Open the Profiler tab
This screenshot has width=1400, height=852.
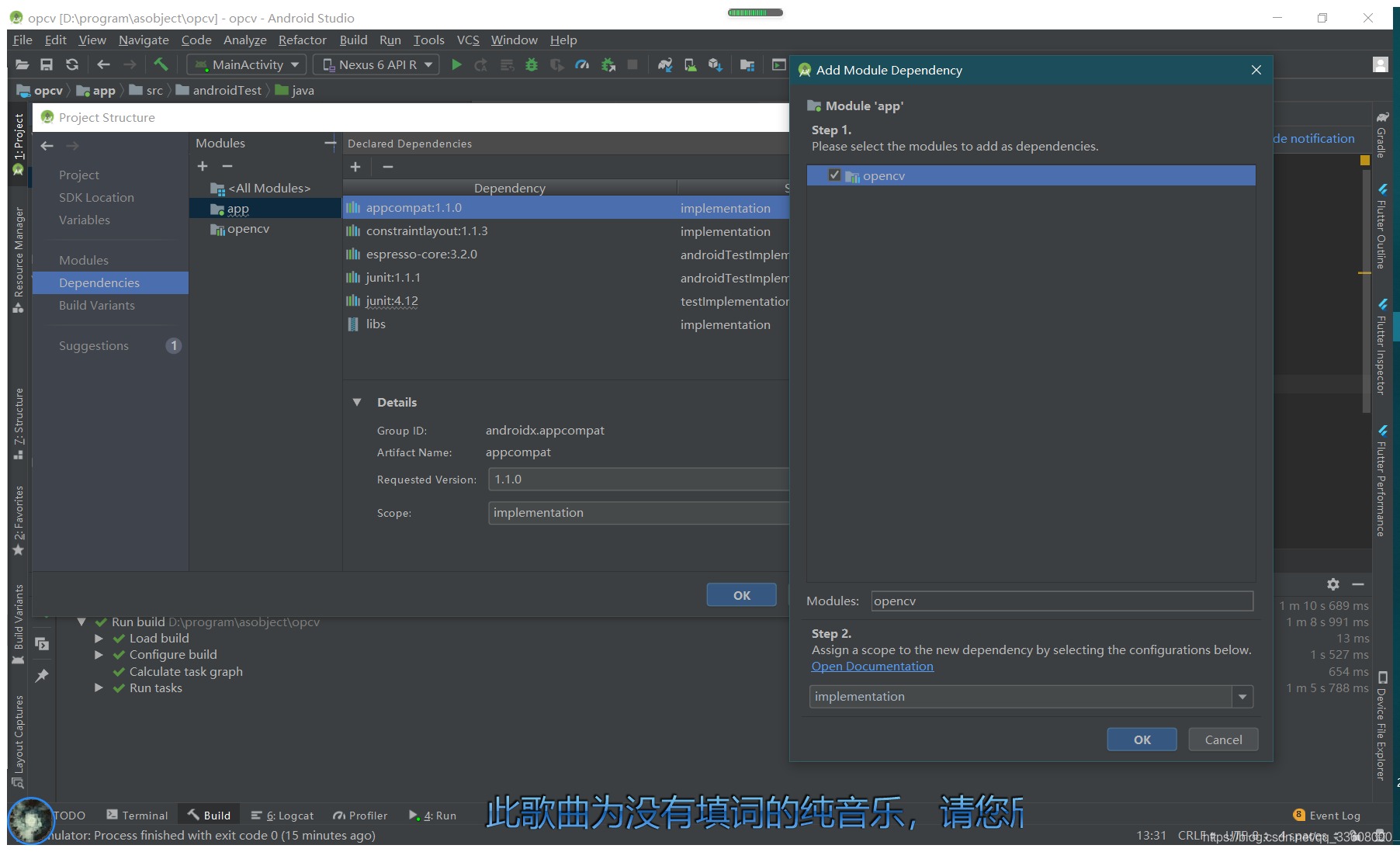(360, 816)
